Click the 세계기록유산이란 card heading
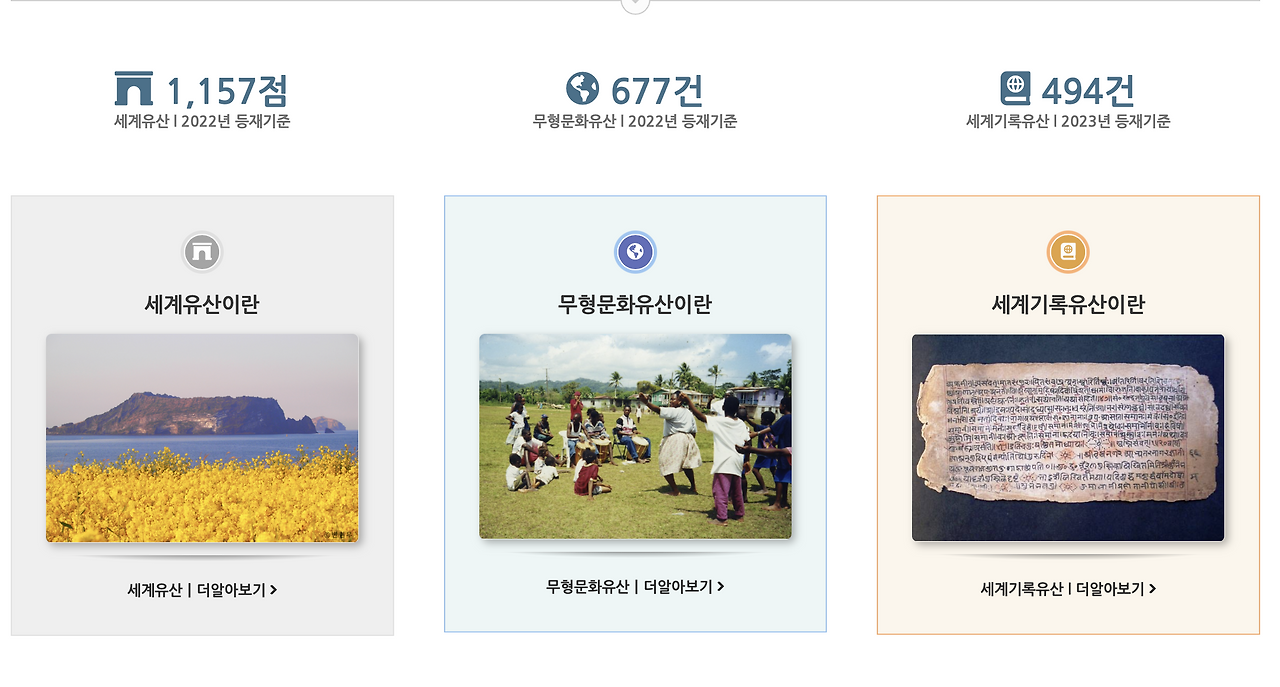 tap(1068, 305)
